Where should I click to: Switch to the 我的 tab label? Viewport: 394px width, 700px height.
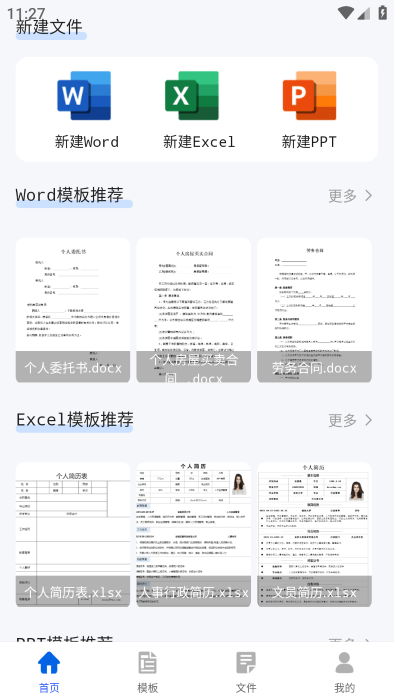click(344, 688)
